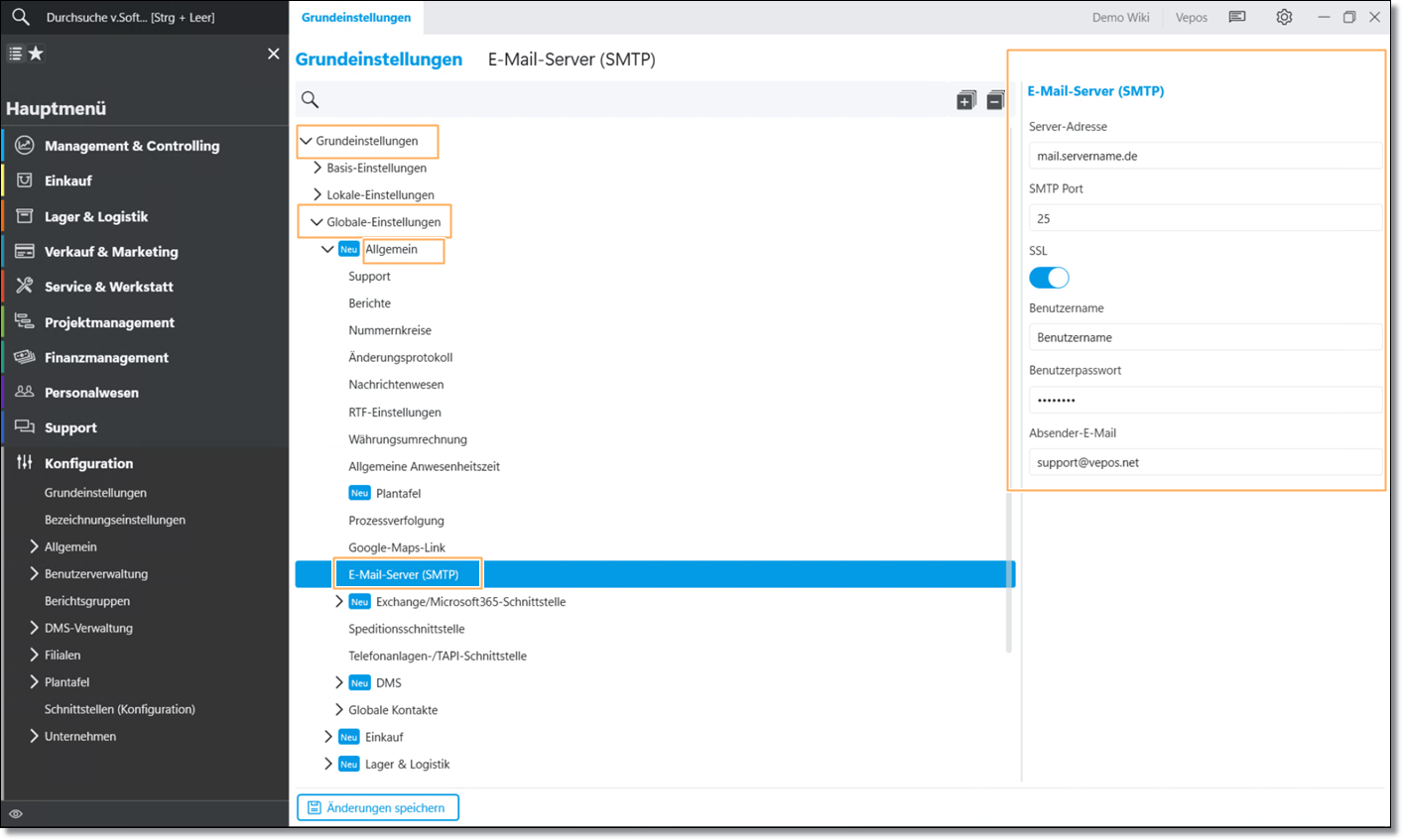The height and width of the screenshot is (840, 1403).
Task: Click the Server-Adresse input field
Action: click(1205, 156)
